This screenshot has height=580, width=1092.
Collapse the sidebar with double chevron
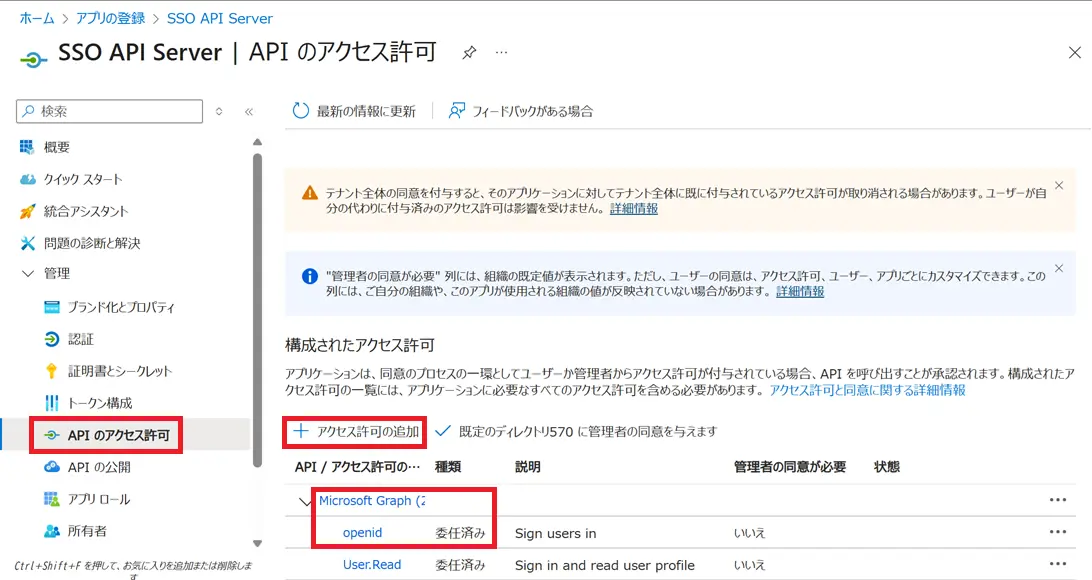pos(249,111)
